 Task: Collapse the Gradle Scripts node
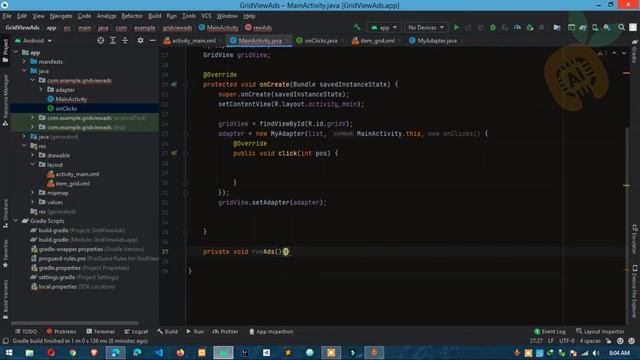pos(16,221)
